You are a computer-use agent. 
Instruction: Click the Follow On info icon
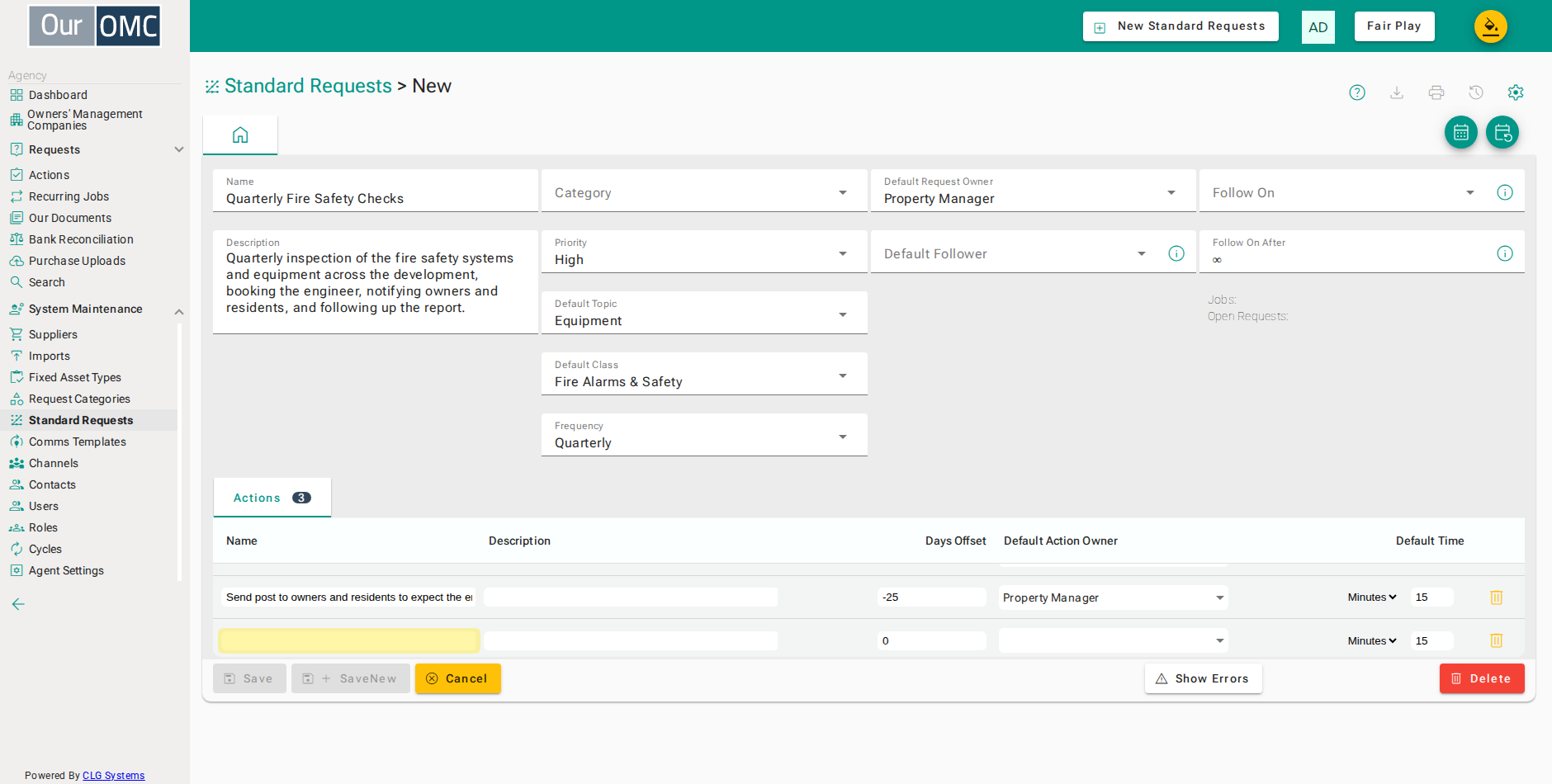tap(1505, 192)
